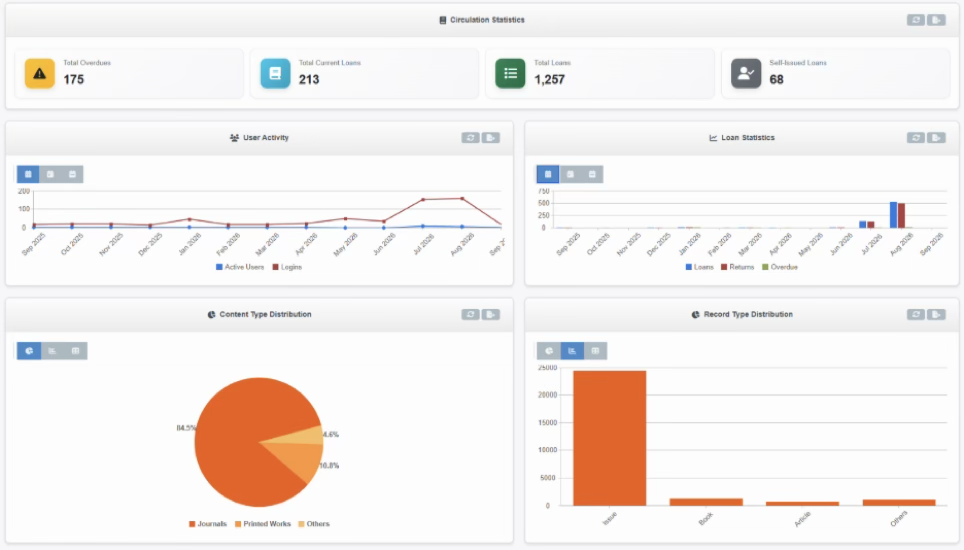Click the book icon beside Circulation Statistics title

click(x=443, y=20)
